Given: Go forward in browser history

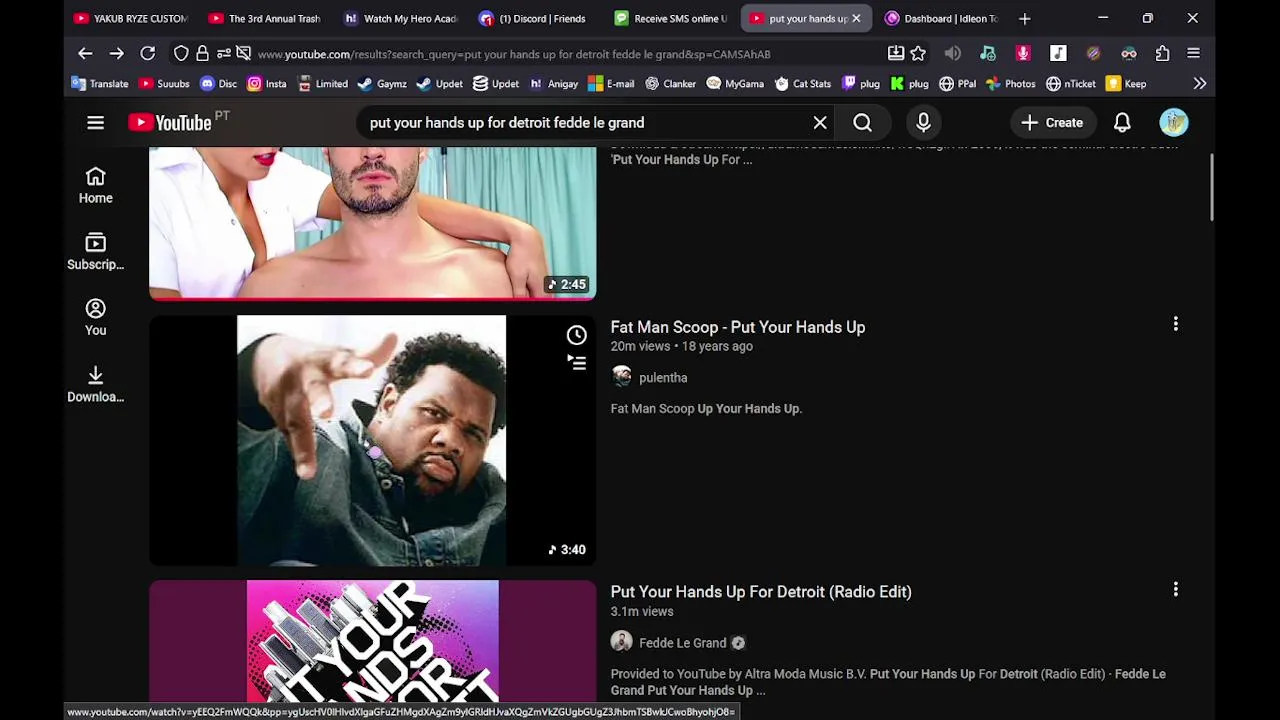Looking at the screenshot, I should click(116, 53).
